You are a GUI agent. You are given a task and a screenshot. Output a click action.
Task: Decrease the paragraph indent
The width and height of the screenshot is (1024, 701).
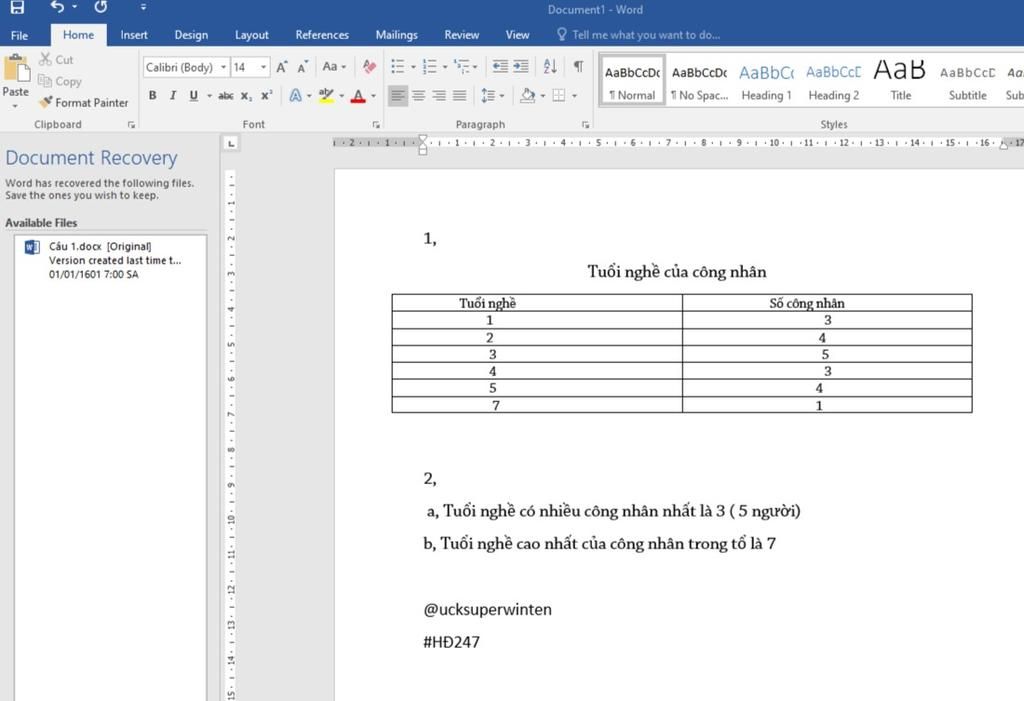pyautogui.click(x=500, y=67)
